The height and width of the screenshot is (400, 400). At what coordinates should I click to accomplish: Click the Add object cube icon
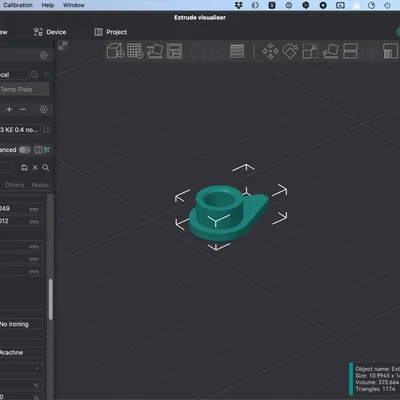115,51
